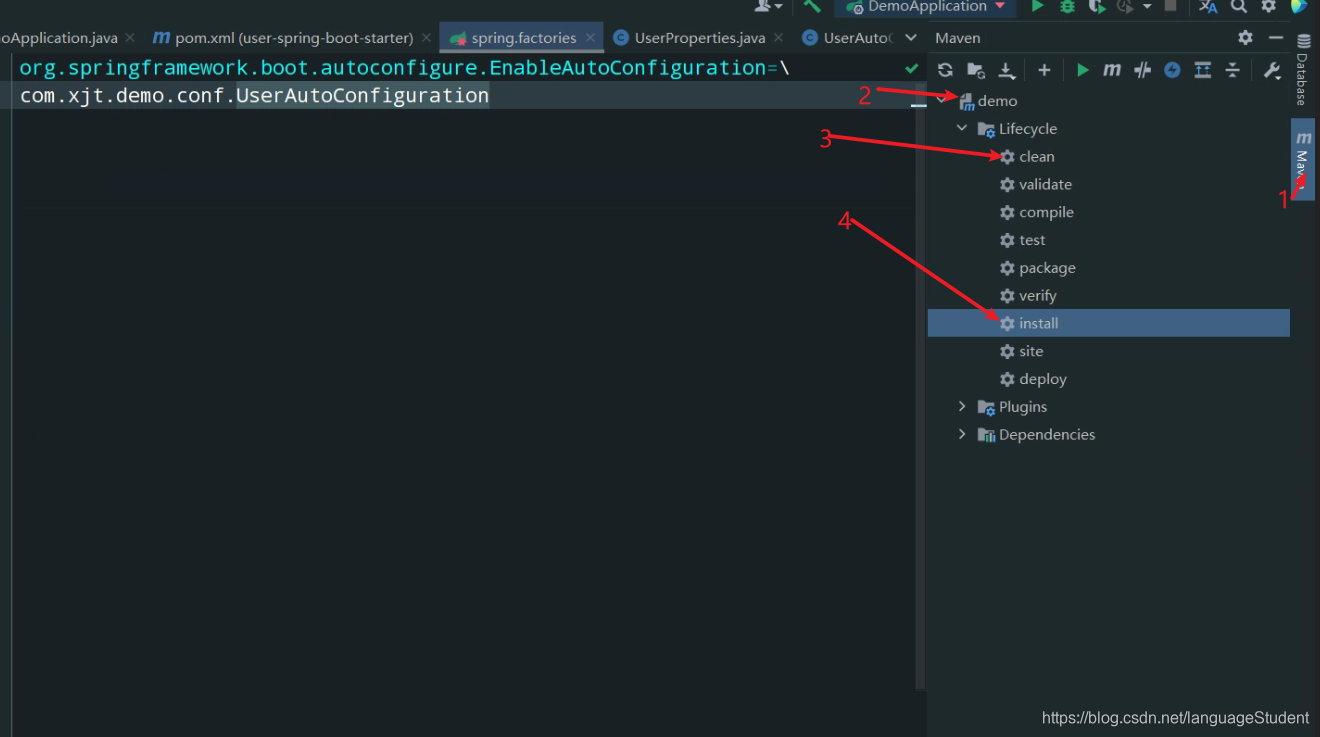Open profiler run options dropdown arrow
Screen dimensions: 1320x737
(x=1146, y=7)
